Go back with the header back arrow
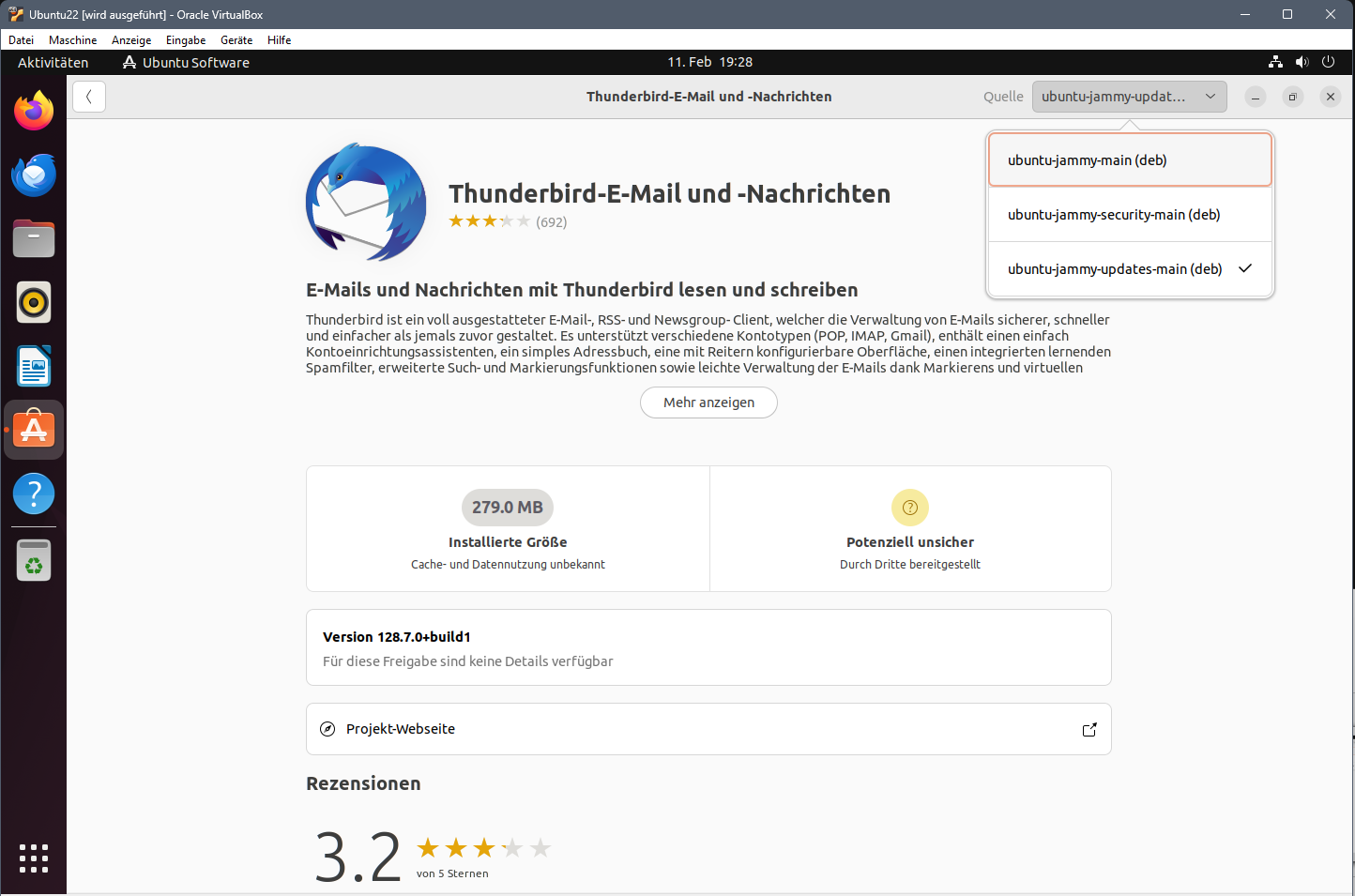Image resolution: width=1355 pixels, height=896 pixels. point(89,97)
